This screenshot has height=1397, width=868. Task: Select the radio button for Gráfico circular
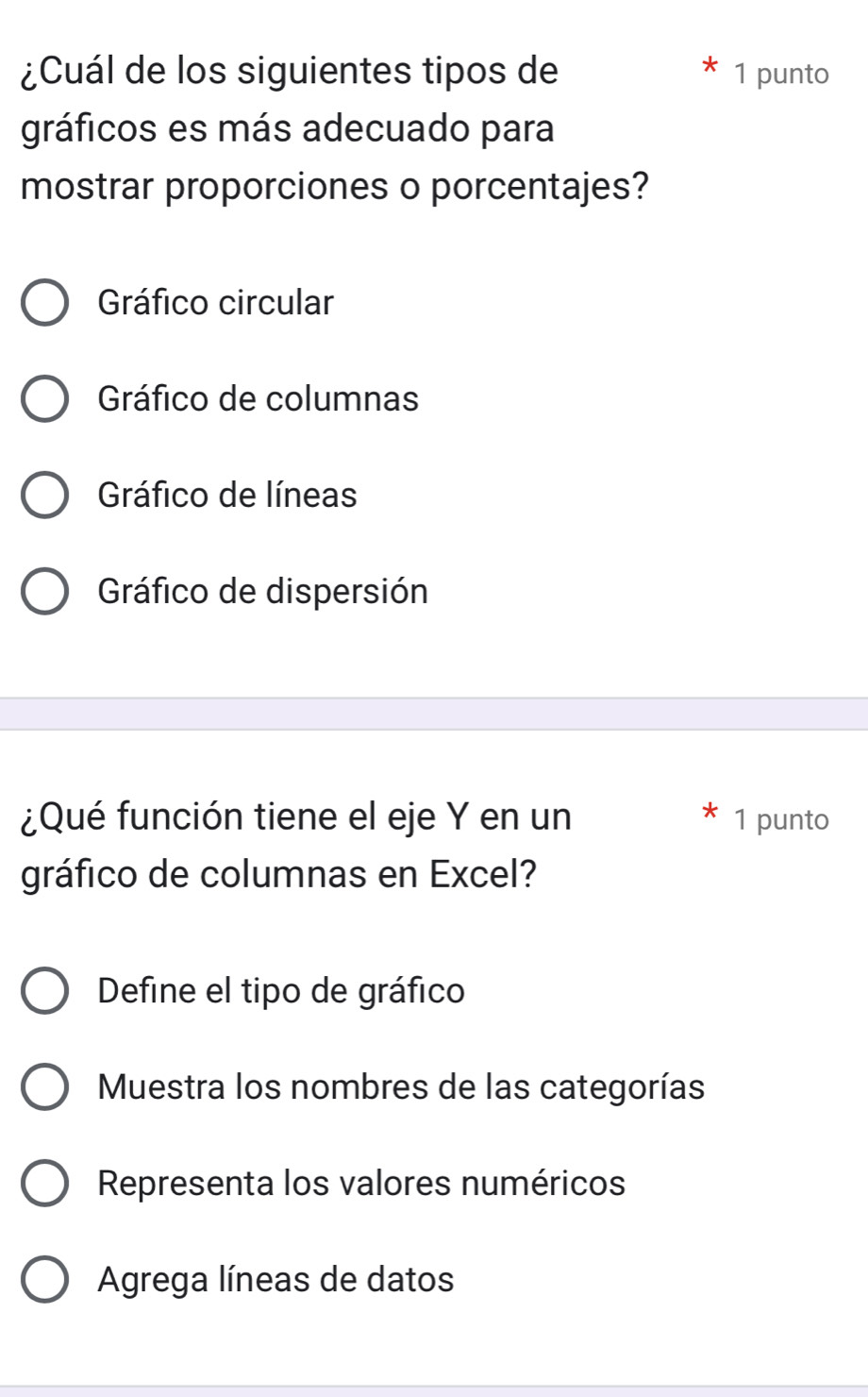(44, 303)
